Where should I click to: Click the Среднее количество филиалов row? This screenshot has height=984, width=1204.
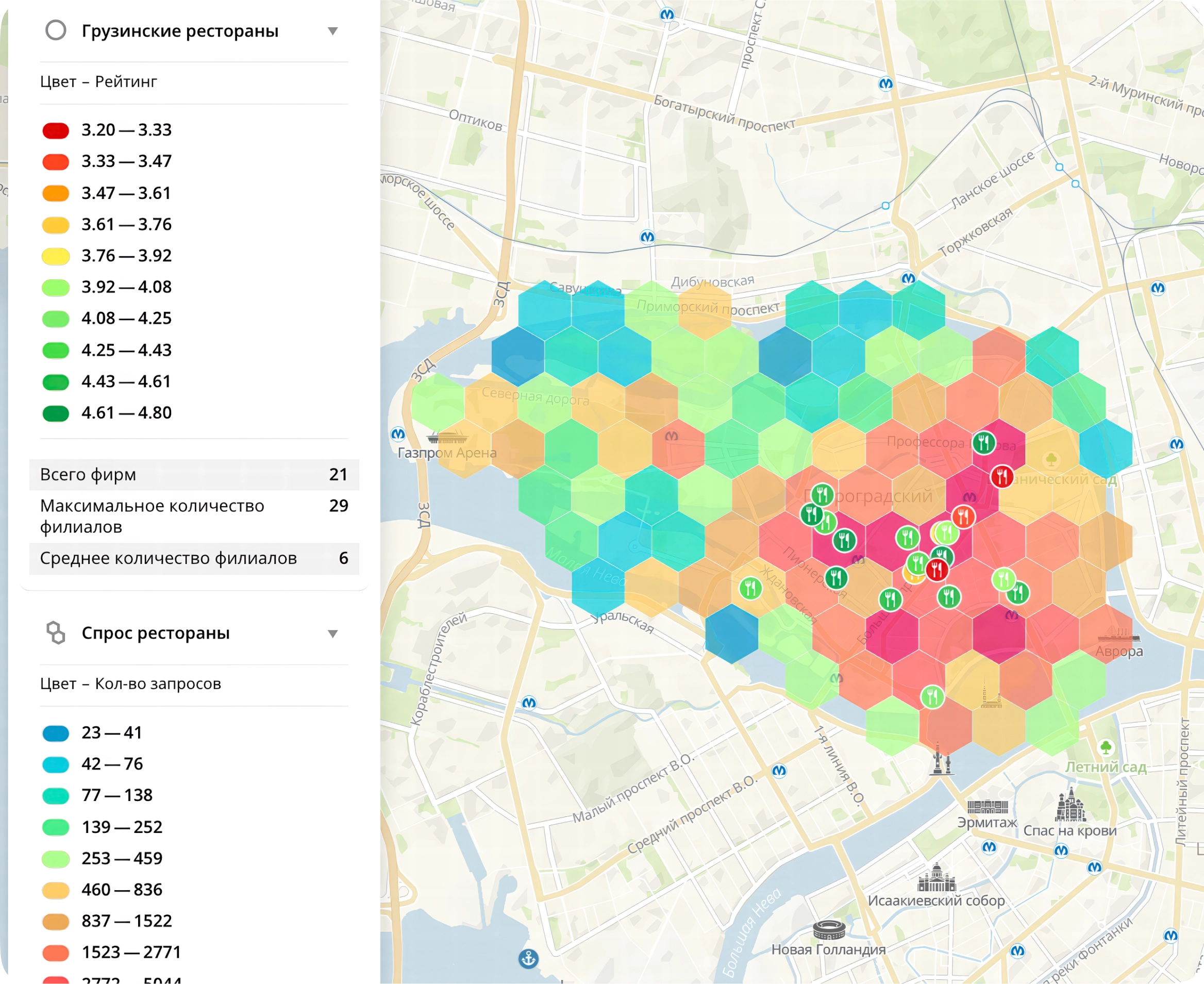pyautogui.click(x=194, y=558)
